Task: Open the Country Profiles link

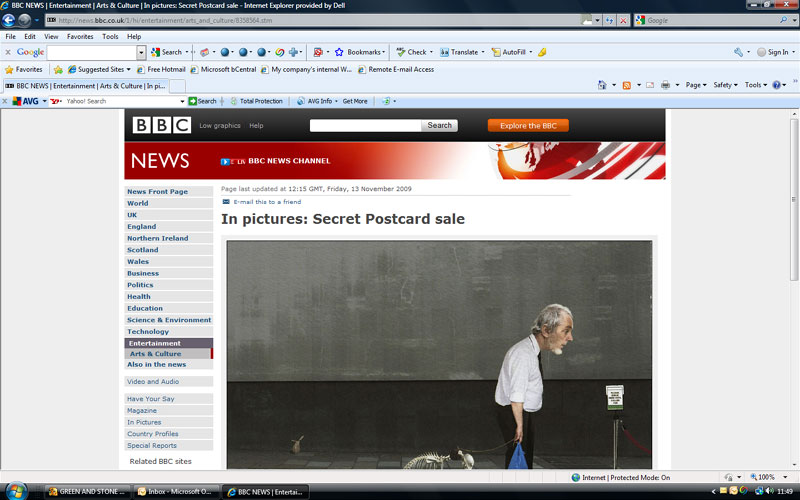Action: pyautogui.click(x=153, y=434)
